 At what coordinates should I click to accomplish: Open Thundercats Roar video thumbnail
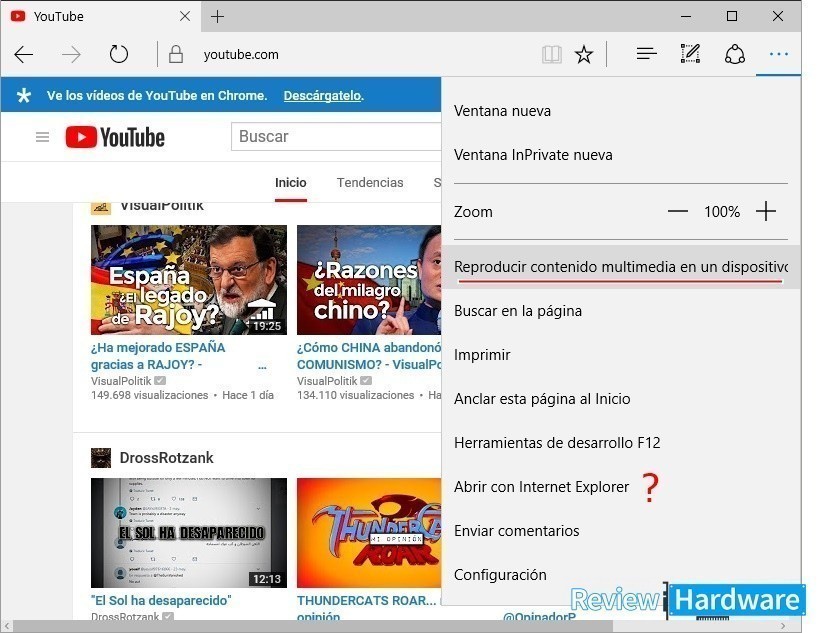coord(369,533)
